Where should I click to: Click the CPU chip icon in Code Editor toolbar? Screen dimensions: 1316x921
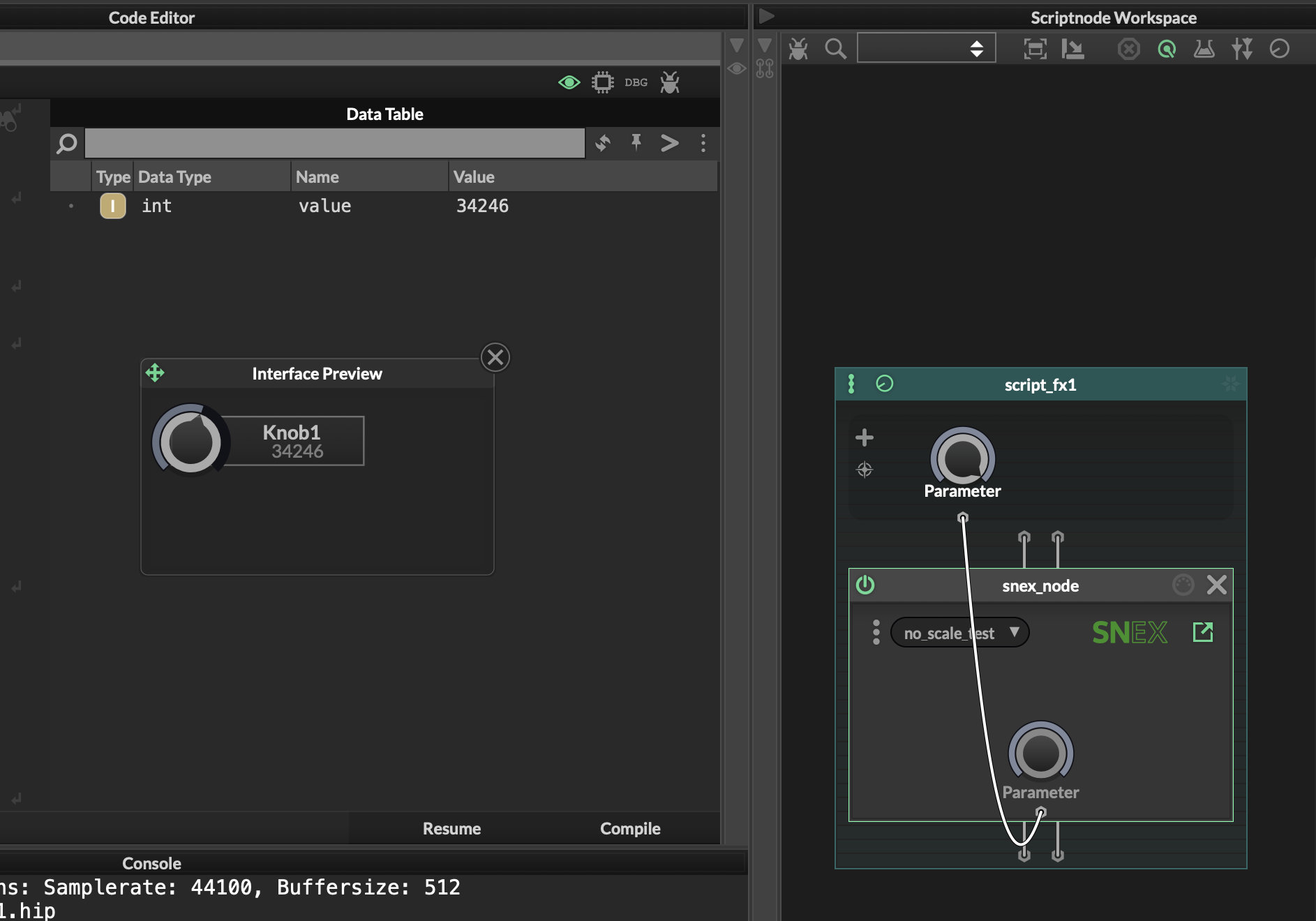click(x=603, y=82)
